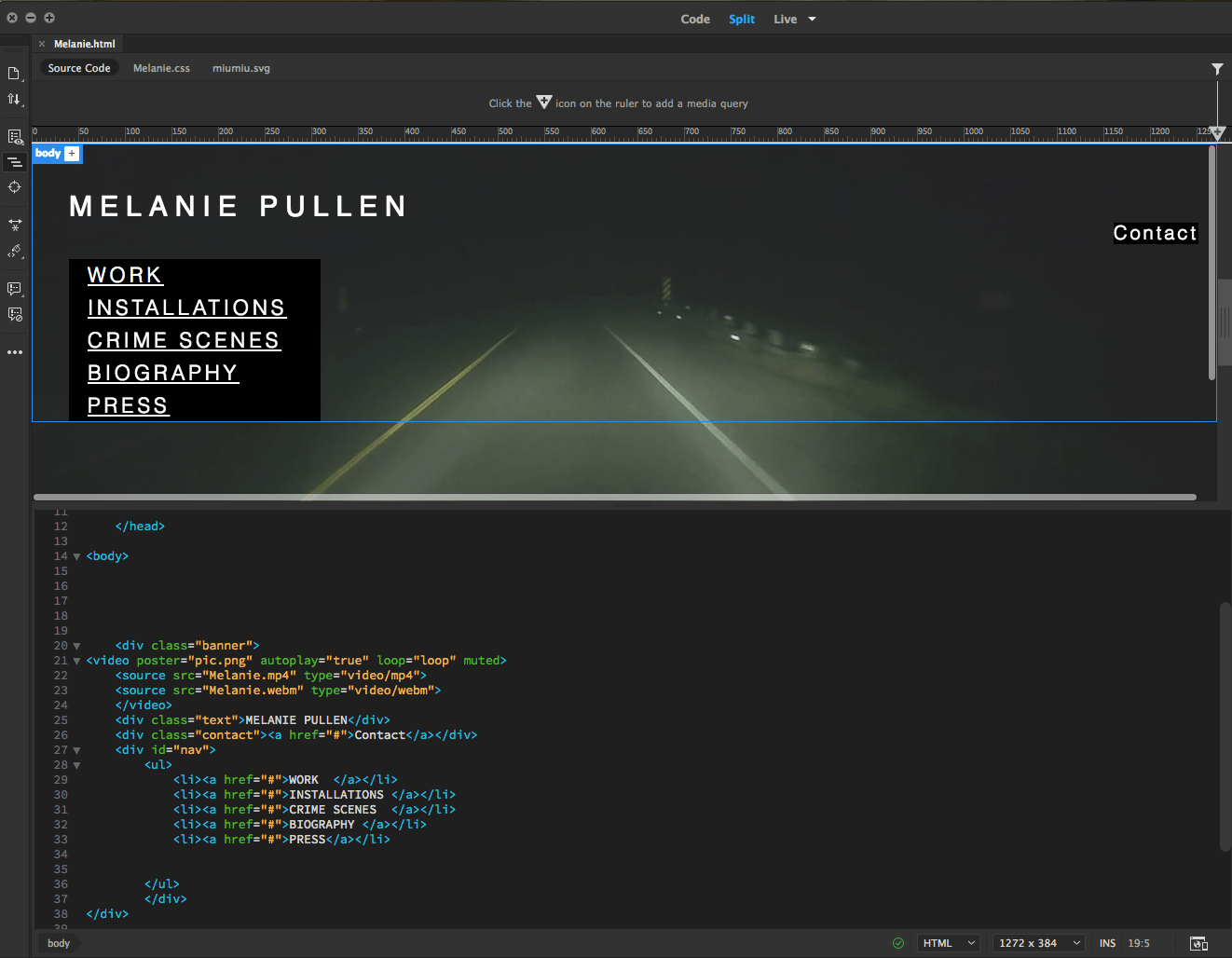Click the Remove Comment icon
Screen dimensions: 1232x958
tap(14, 315)
